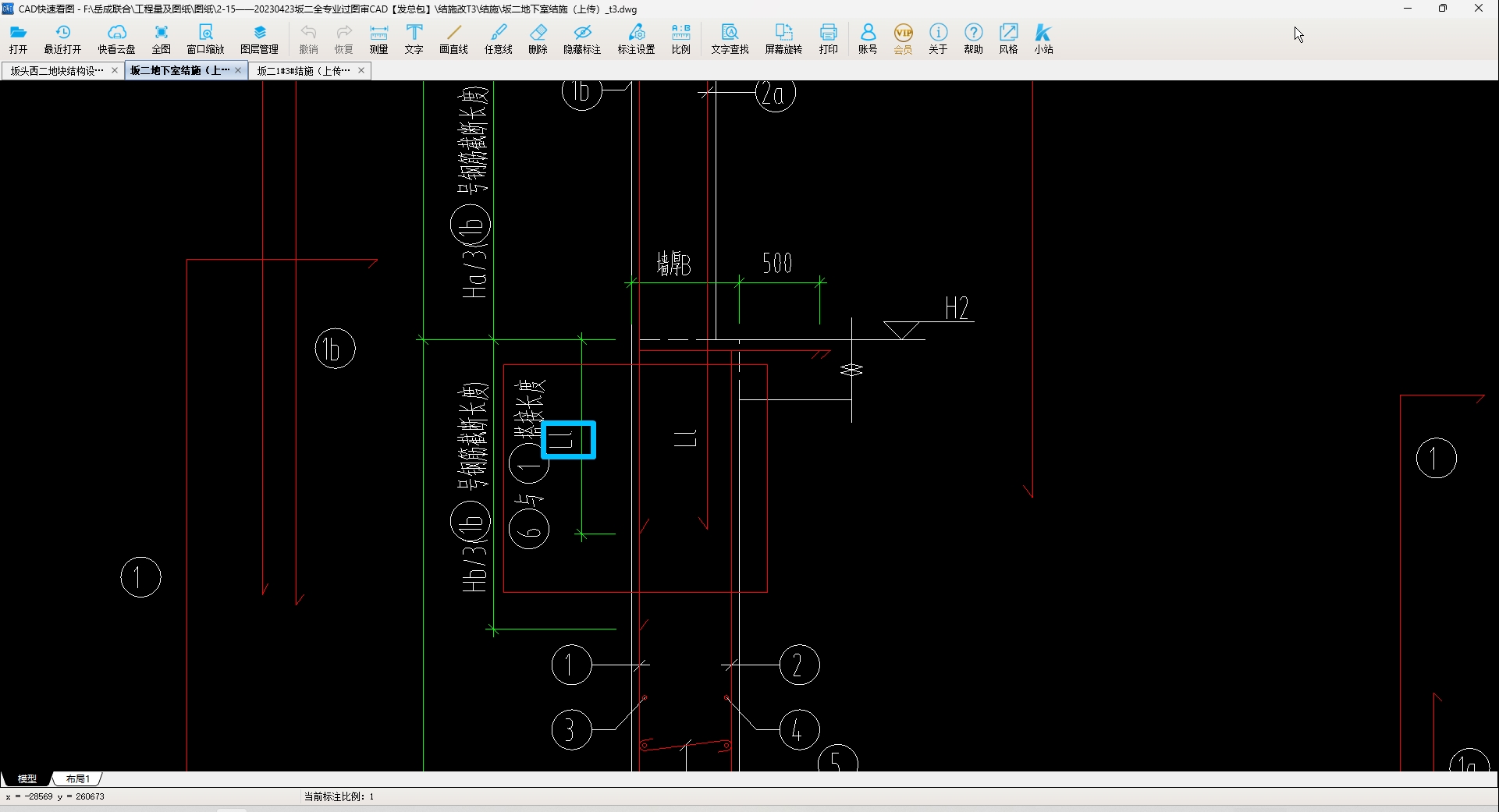Undo with the 撤销 button
Image resolution: width=1499 pixels, height=812 pixels.
[x=309, y=39]
